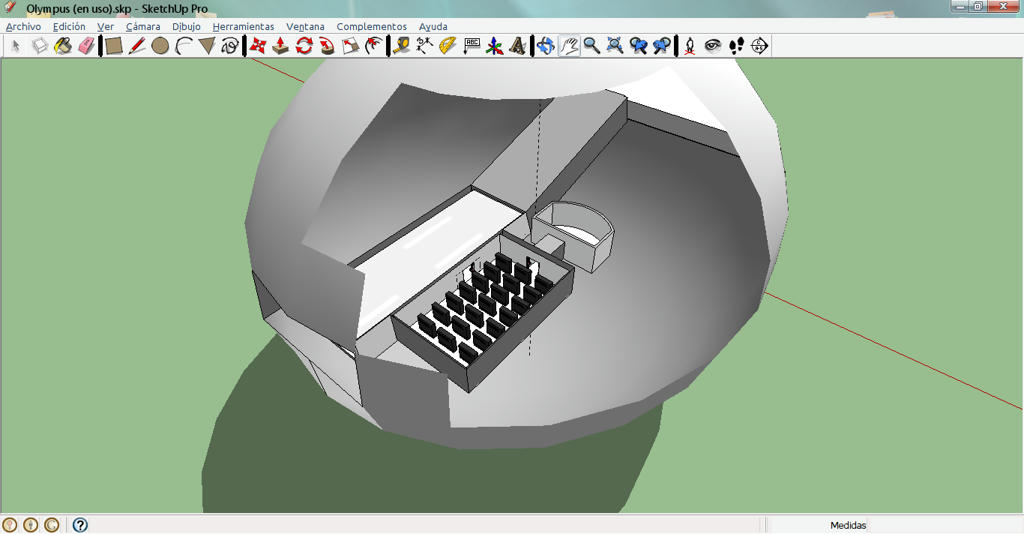The width and height of the screenshot is (1024, 534).
Task: Click the third round status bar icon
Action: point(52,525)
